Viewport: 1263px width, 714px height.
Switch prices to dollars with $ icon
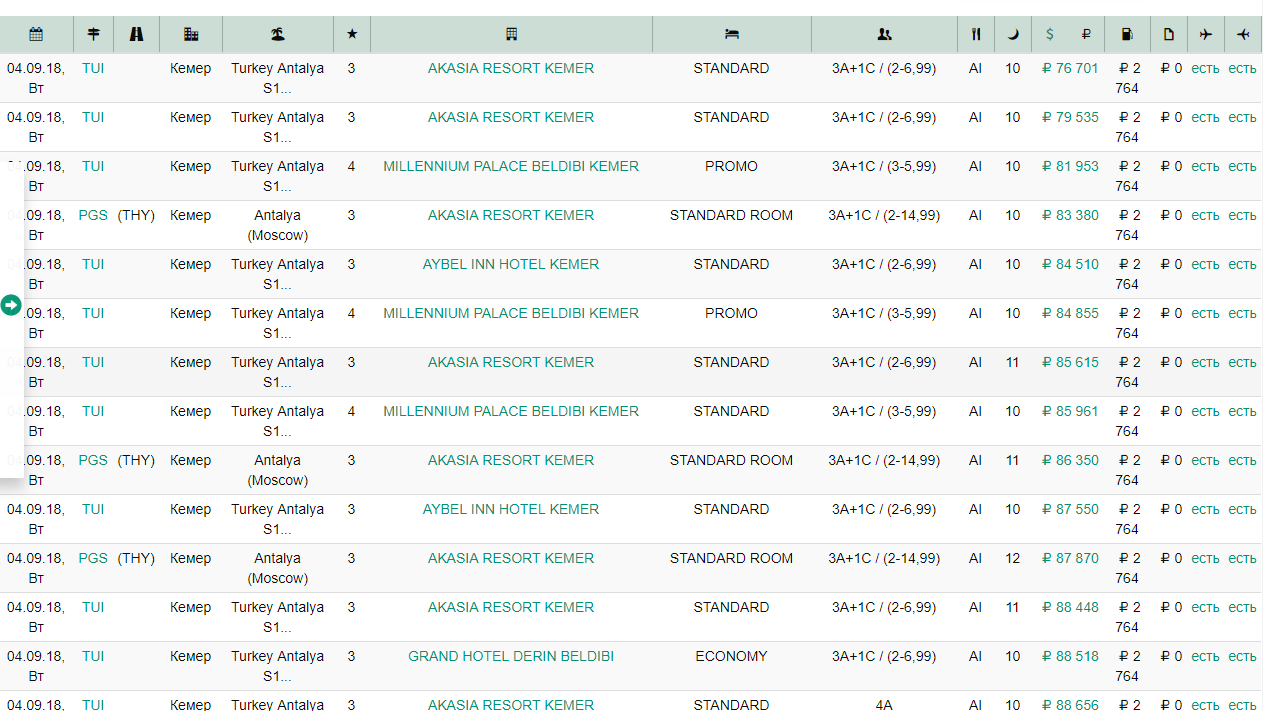(x=1049, y=34)
